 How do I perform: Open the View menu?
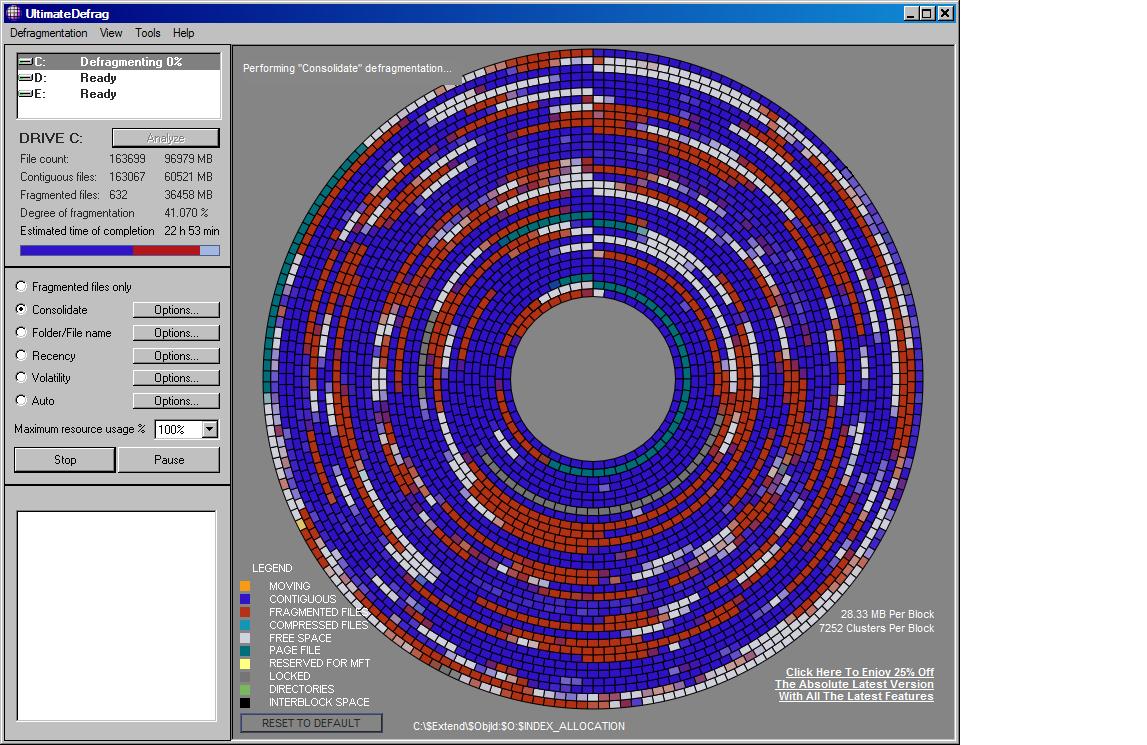pyautogui.click(x=111, y=33)
